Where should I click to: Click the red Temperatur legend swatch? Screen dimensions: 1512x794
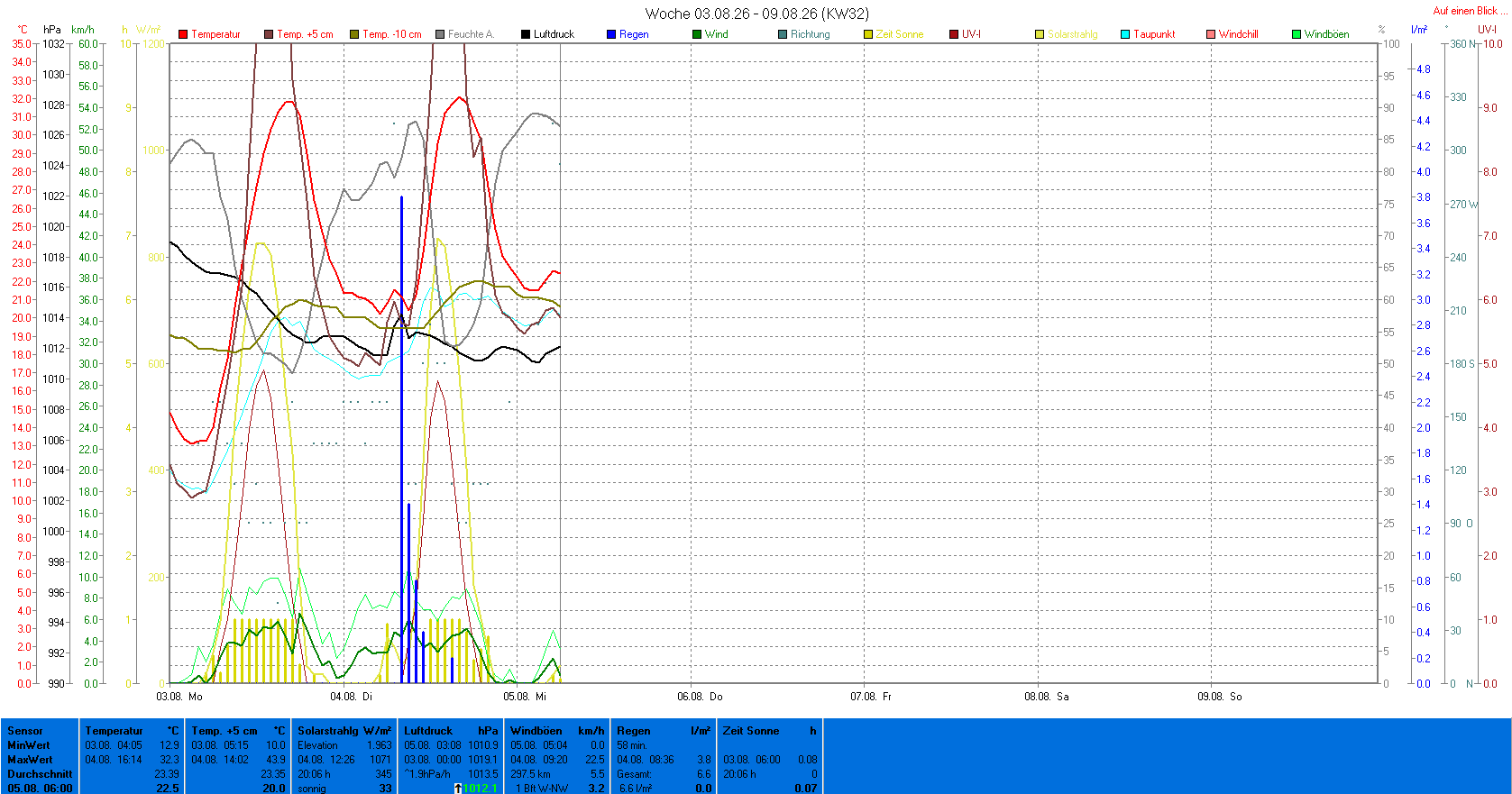tap(183, 34)
